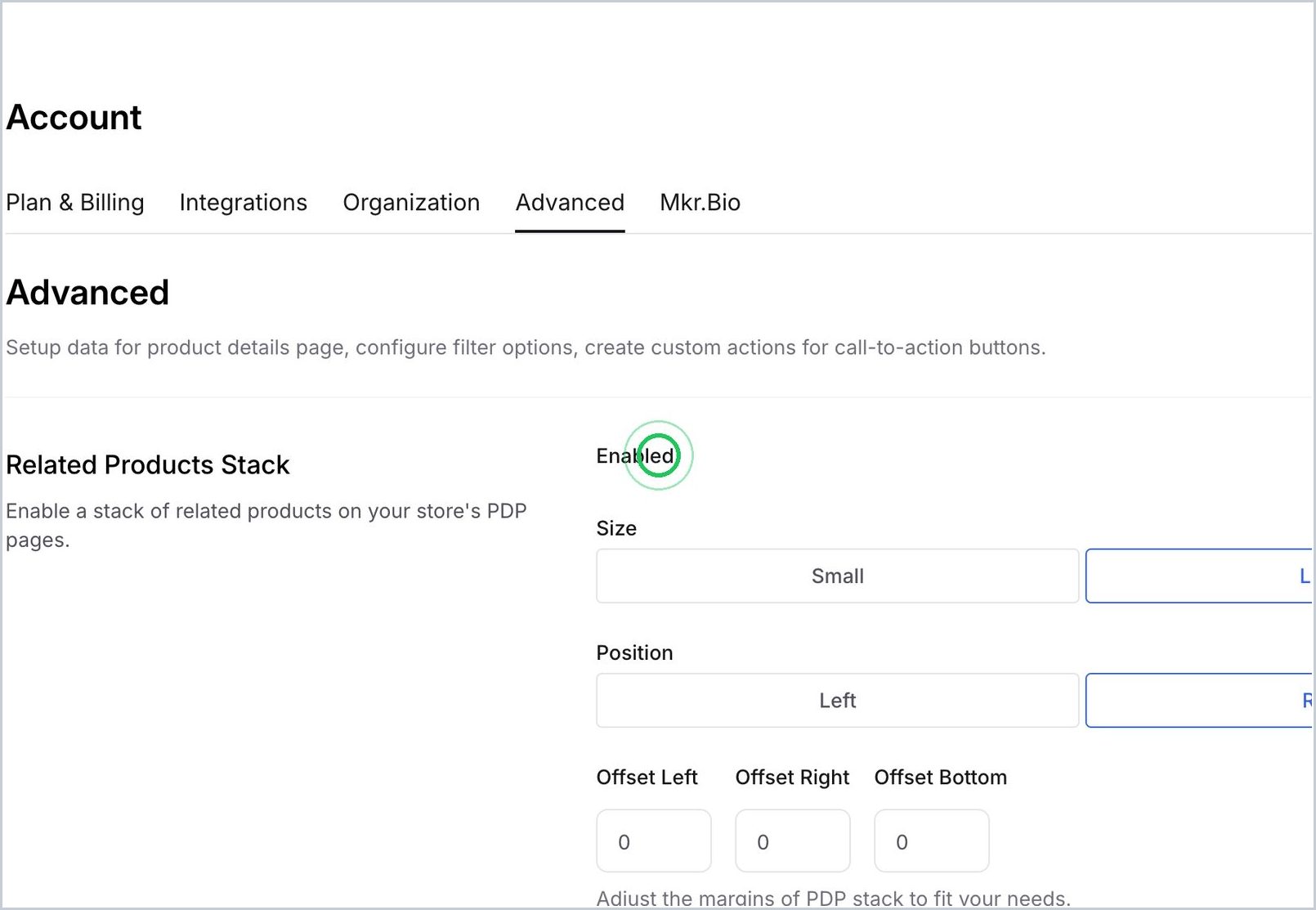Viewport: 1316px width, 910px height.
Task: Click the Offset Bottom input field
Action: tap(932, 841)
